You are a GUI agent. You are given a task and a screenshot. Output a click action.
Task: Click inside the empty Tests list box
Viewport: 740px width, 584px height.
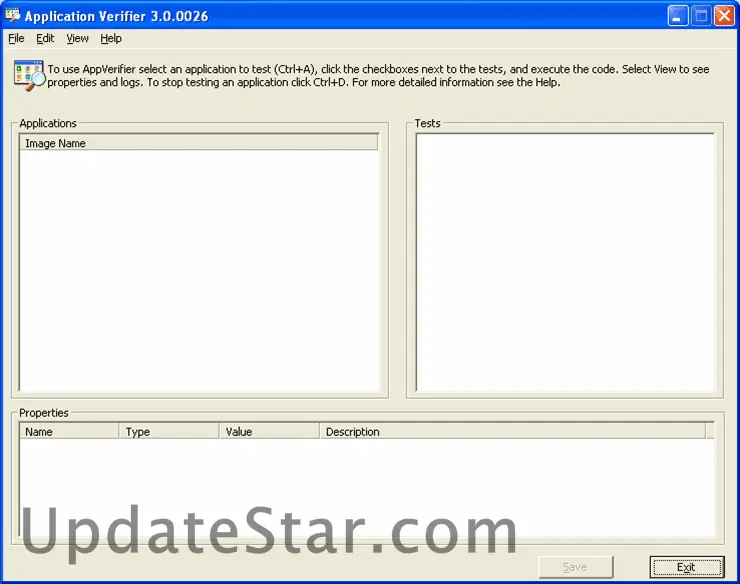[x=565, y=262]
